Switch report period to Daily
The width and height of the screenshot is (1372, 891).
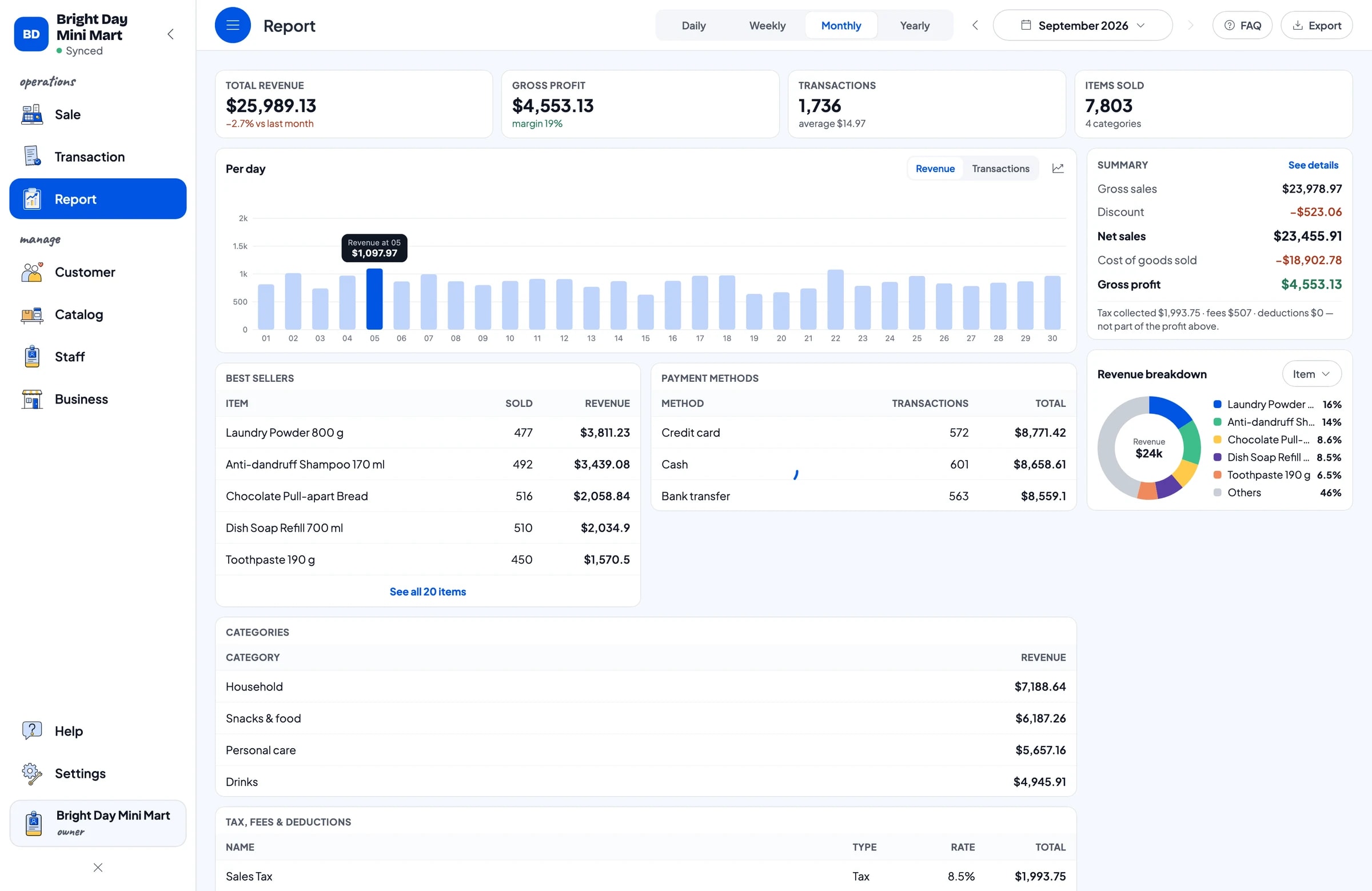(693, 25)
